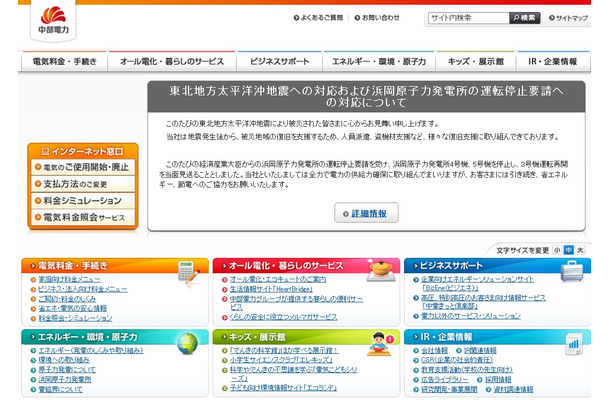Open オール電化・エコキュートのご案内 link
This screenshot has height=400, width=610.
point(278,279)
